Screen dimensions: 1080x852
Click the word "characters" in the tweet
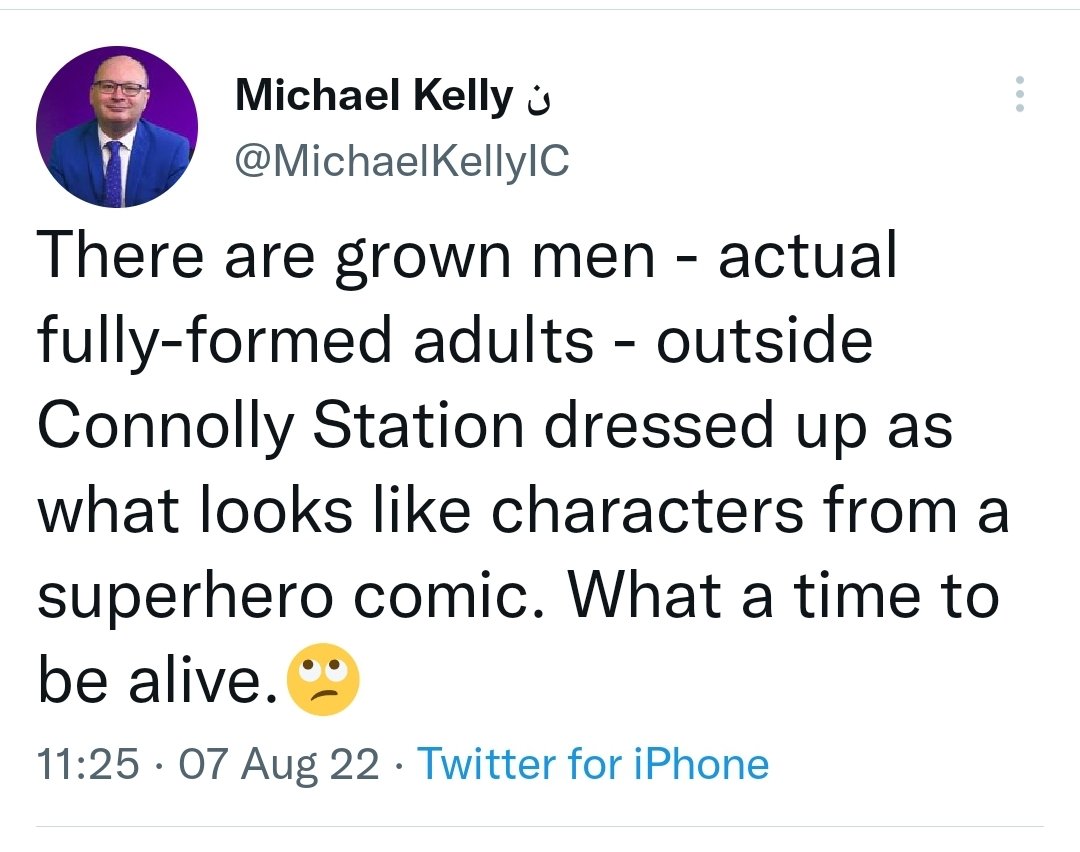tap(648, 511)
